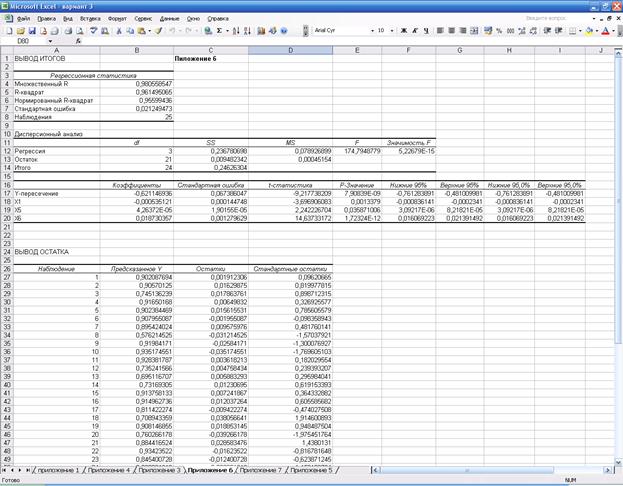Merge and center cells icon
This screenshot has height=486, width=623.
(474, 31)
